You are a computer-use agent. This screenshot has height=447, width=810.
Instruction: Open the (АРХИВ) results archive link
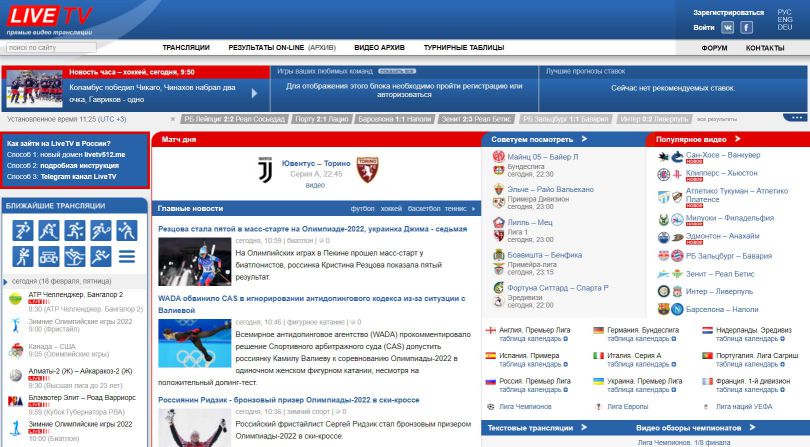[322, 48]
